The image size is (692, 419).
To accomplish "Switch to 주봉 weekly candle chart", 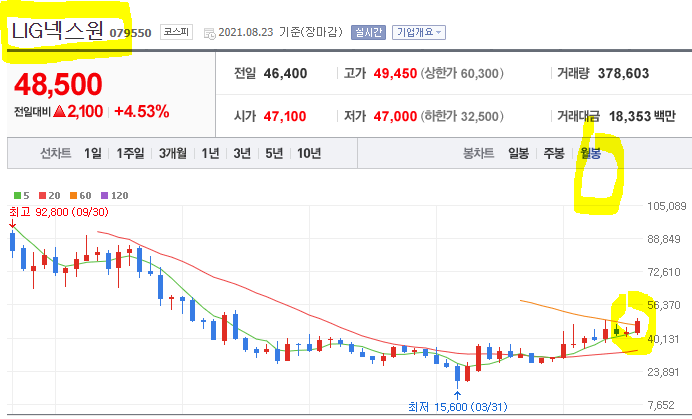I will pos(554,153).
